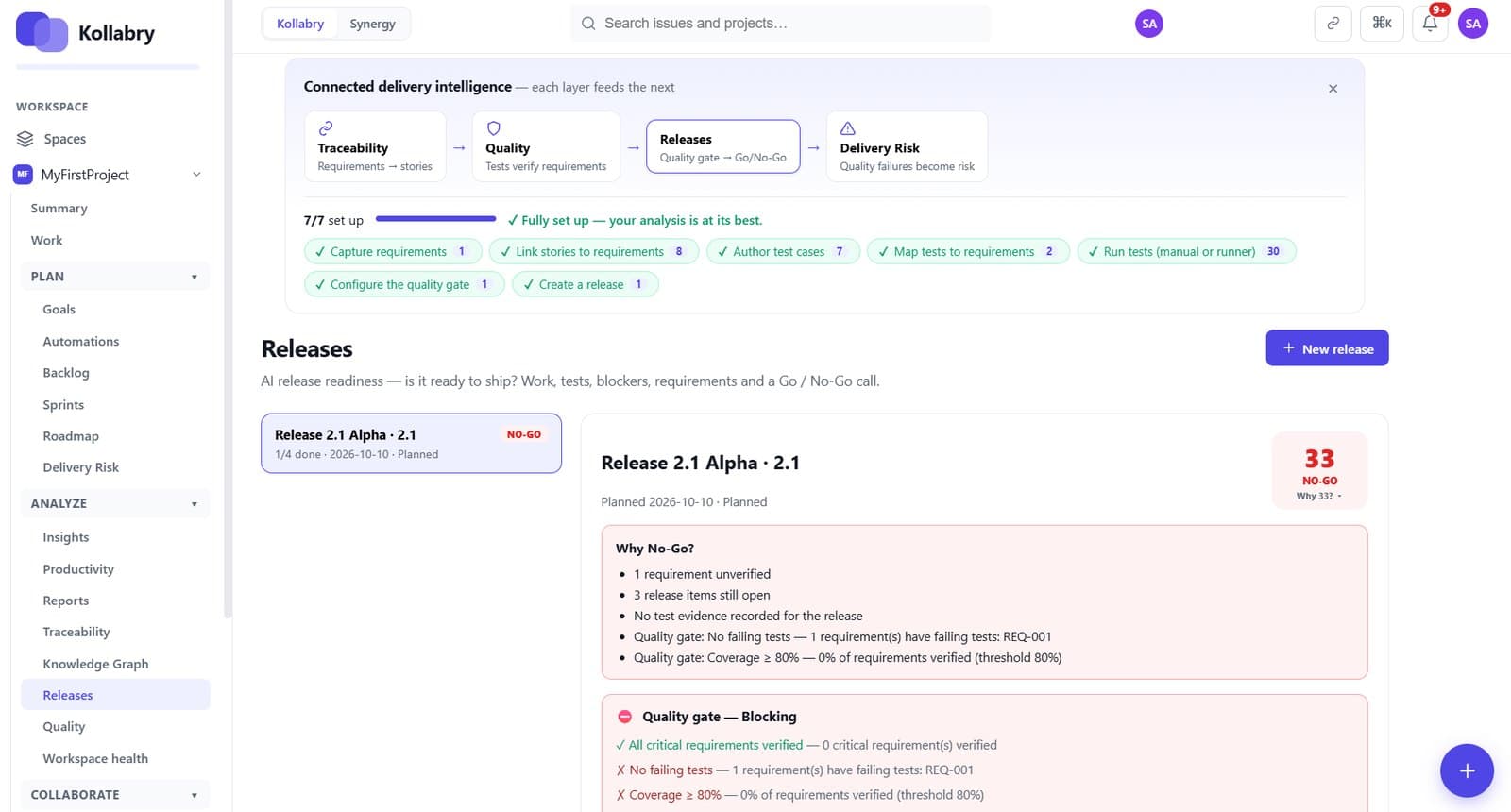Click the Quality gate blocking status icon
Viewport: 1511px width, 812px height.
point(624,717)
